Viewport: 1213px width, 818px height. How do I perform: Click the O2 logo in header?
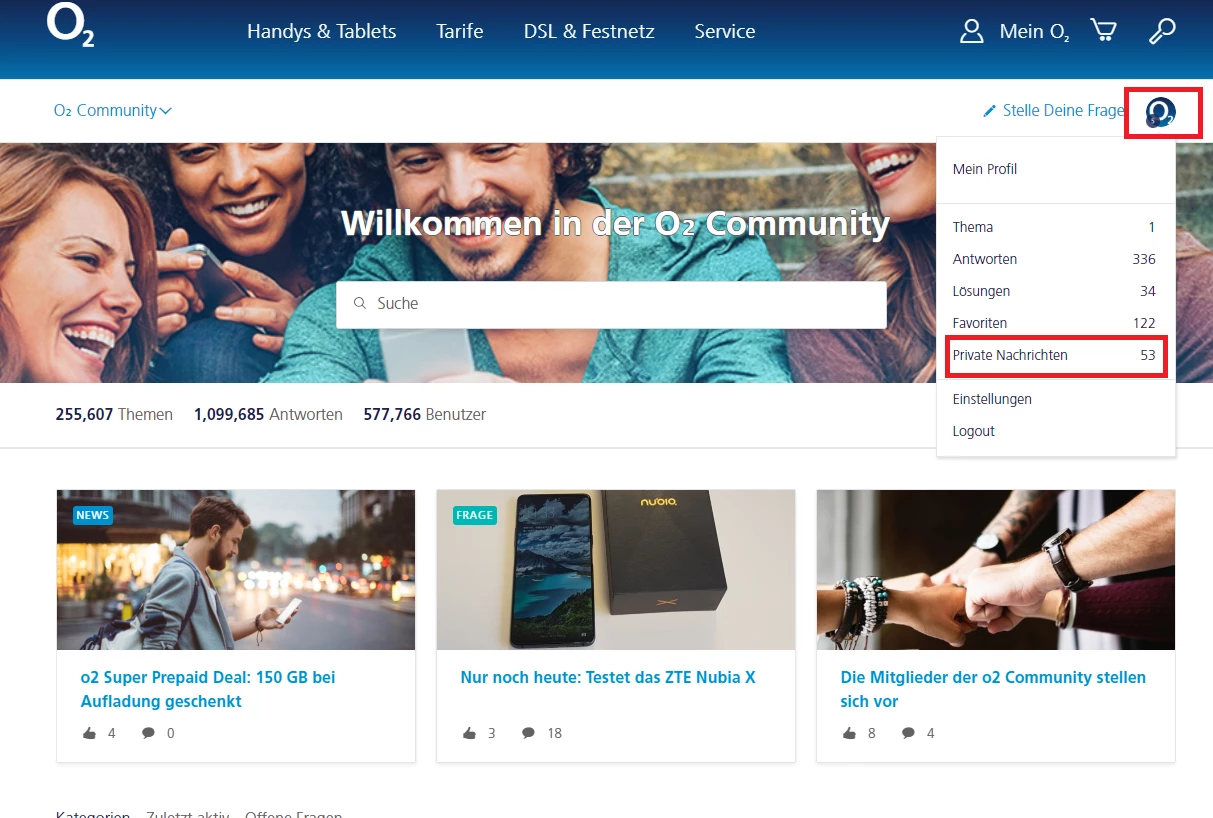coord(70,26)
